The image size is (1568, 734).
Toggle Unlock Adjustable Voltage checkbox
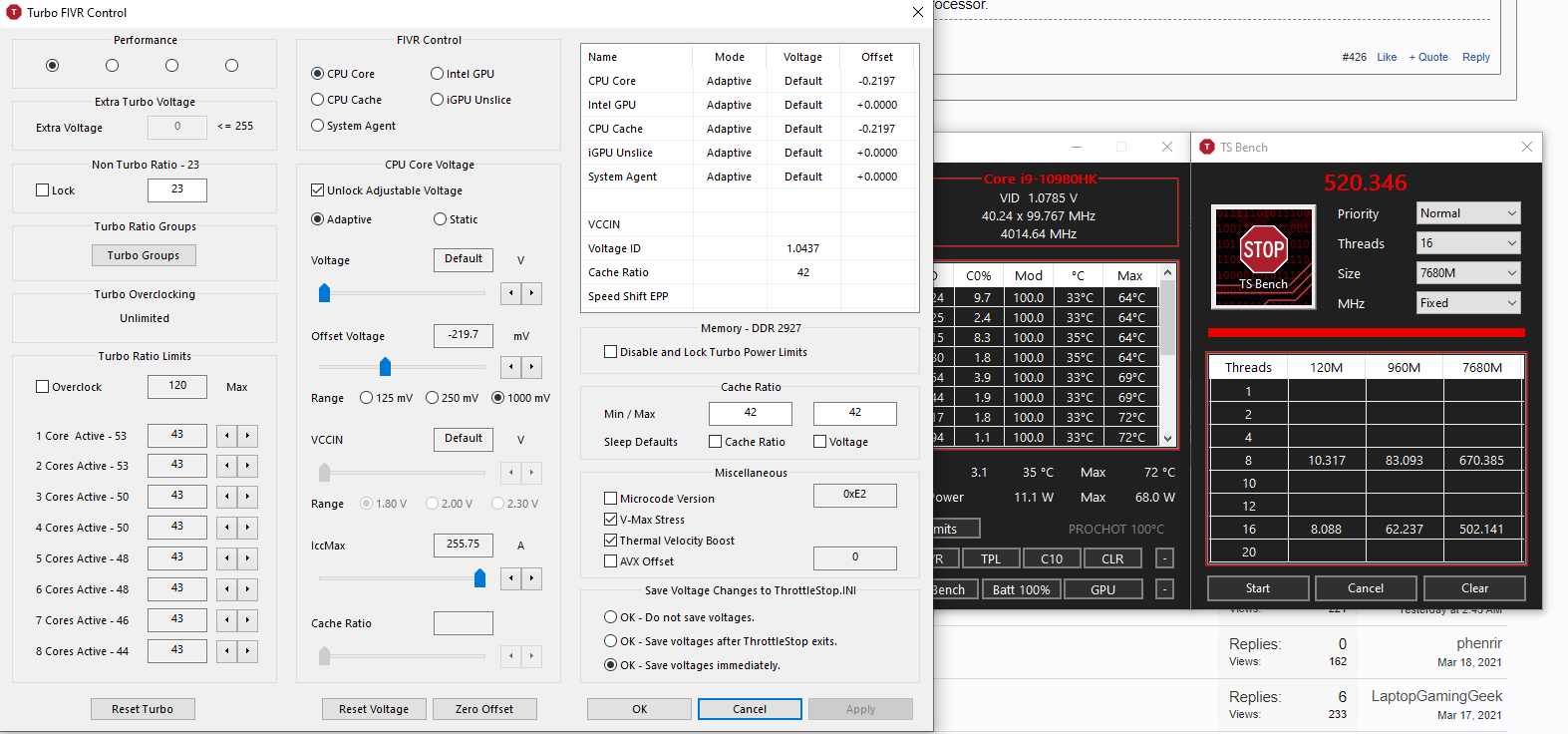387,190
